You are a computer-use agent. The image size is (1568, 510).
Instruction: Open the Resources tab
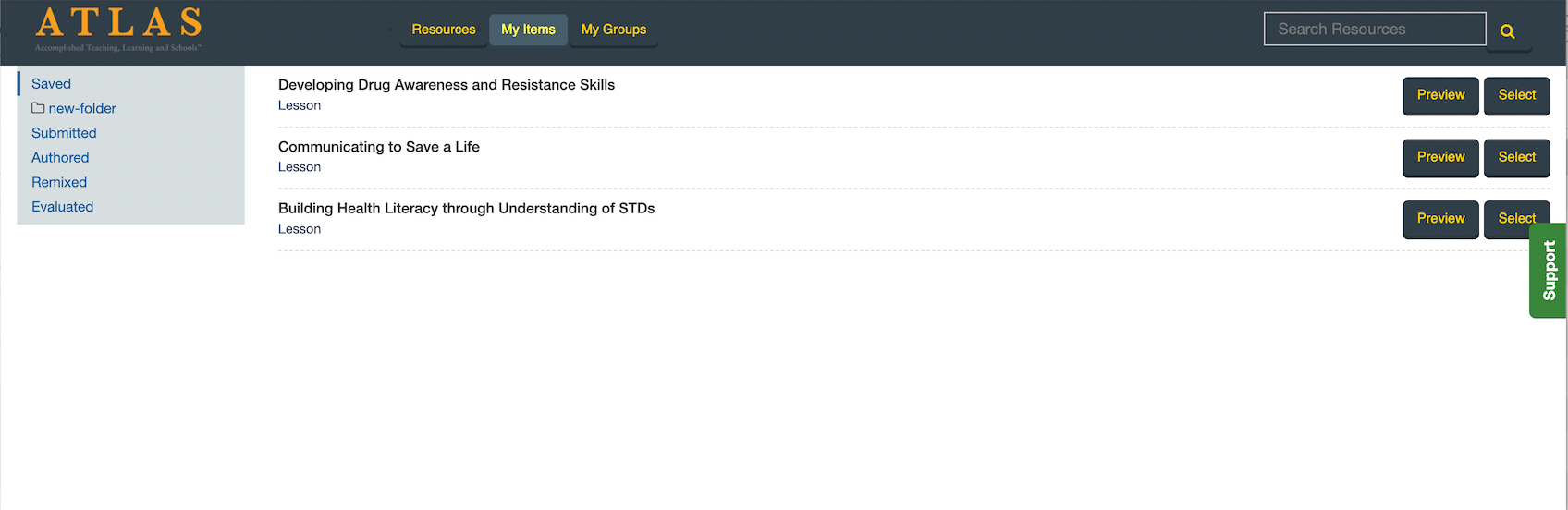[444, 30]
